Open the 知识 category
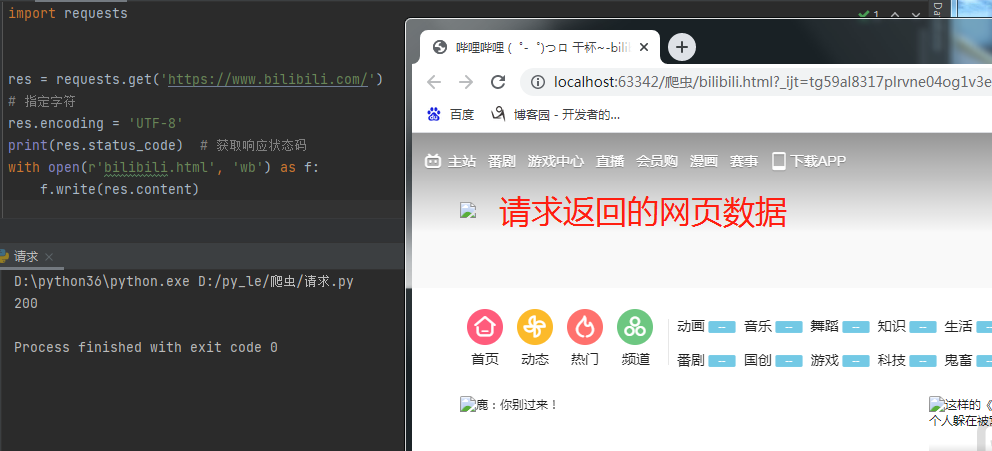This screenshot has width=992, height=451. coord(891,326)
